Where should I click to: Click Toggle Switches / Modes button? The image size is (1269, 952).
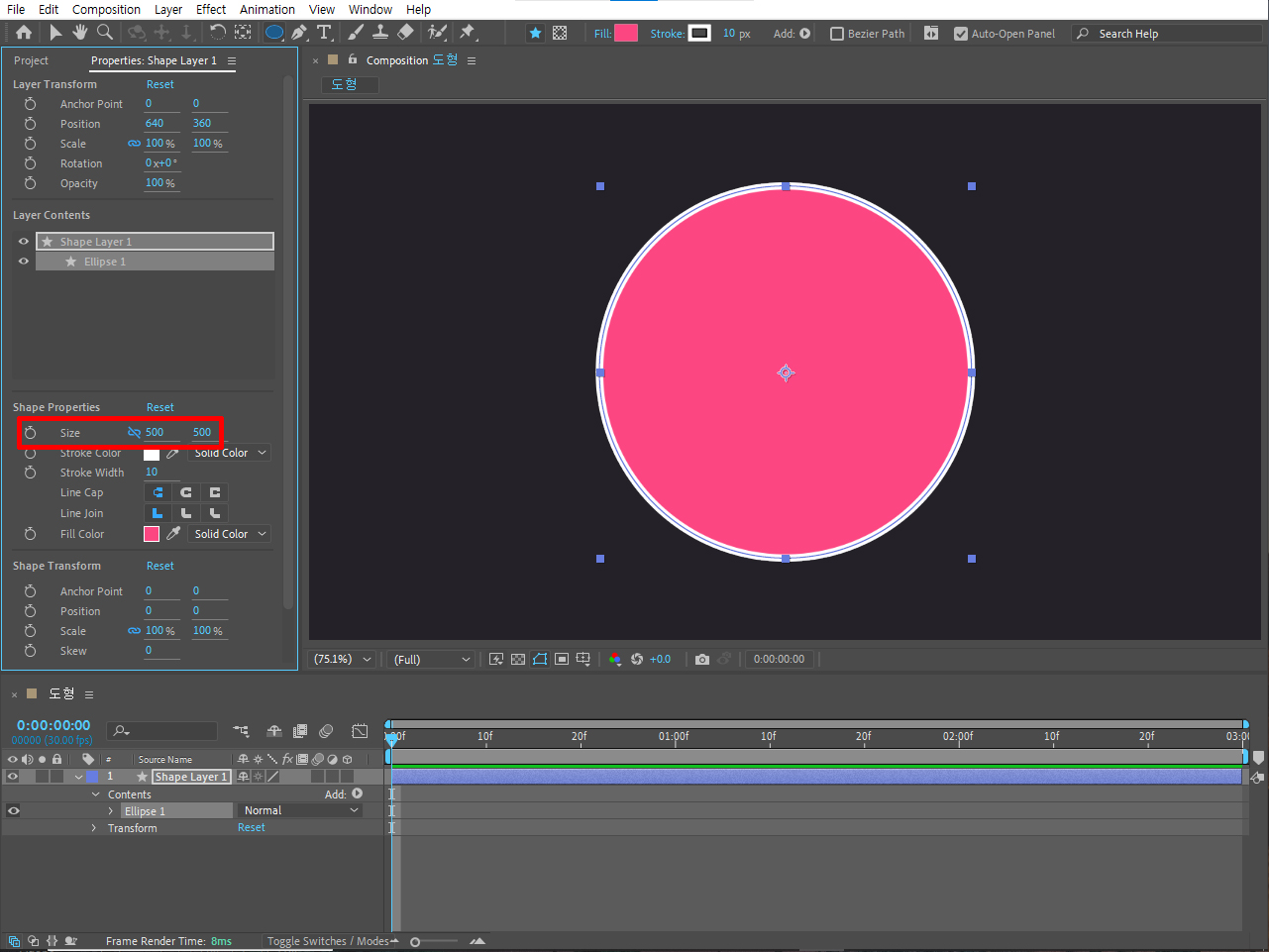point(328,941)
